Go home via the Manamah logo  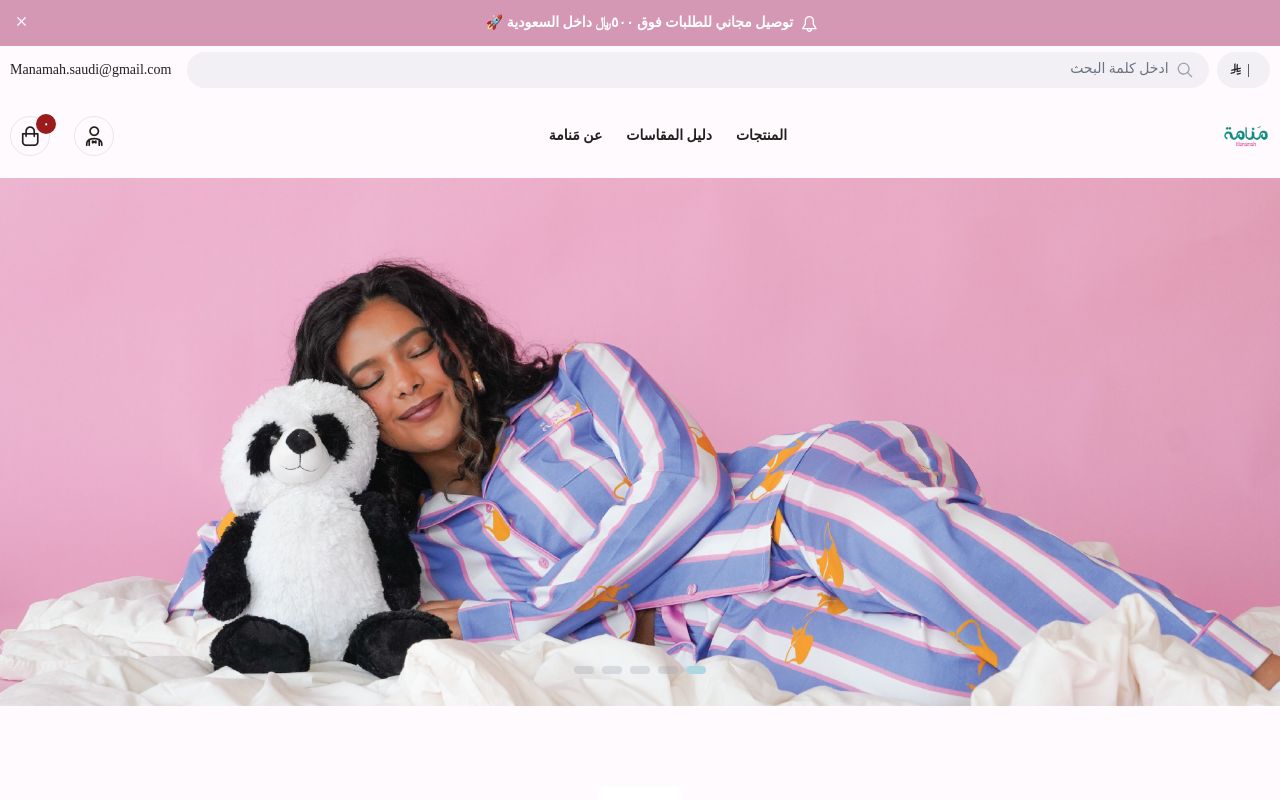pos(1246,136)
